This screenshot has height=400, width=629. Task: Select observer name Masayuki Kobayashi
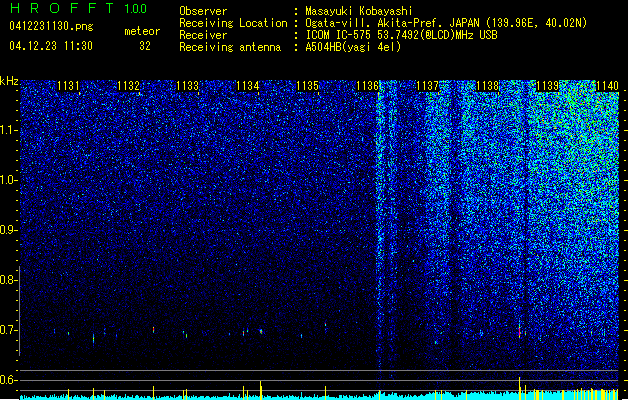359,11
